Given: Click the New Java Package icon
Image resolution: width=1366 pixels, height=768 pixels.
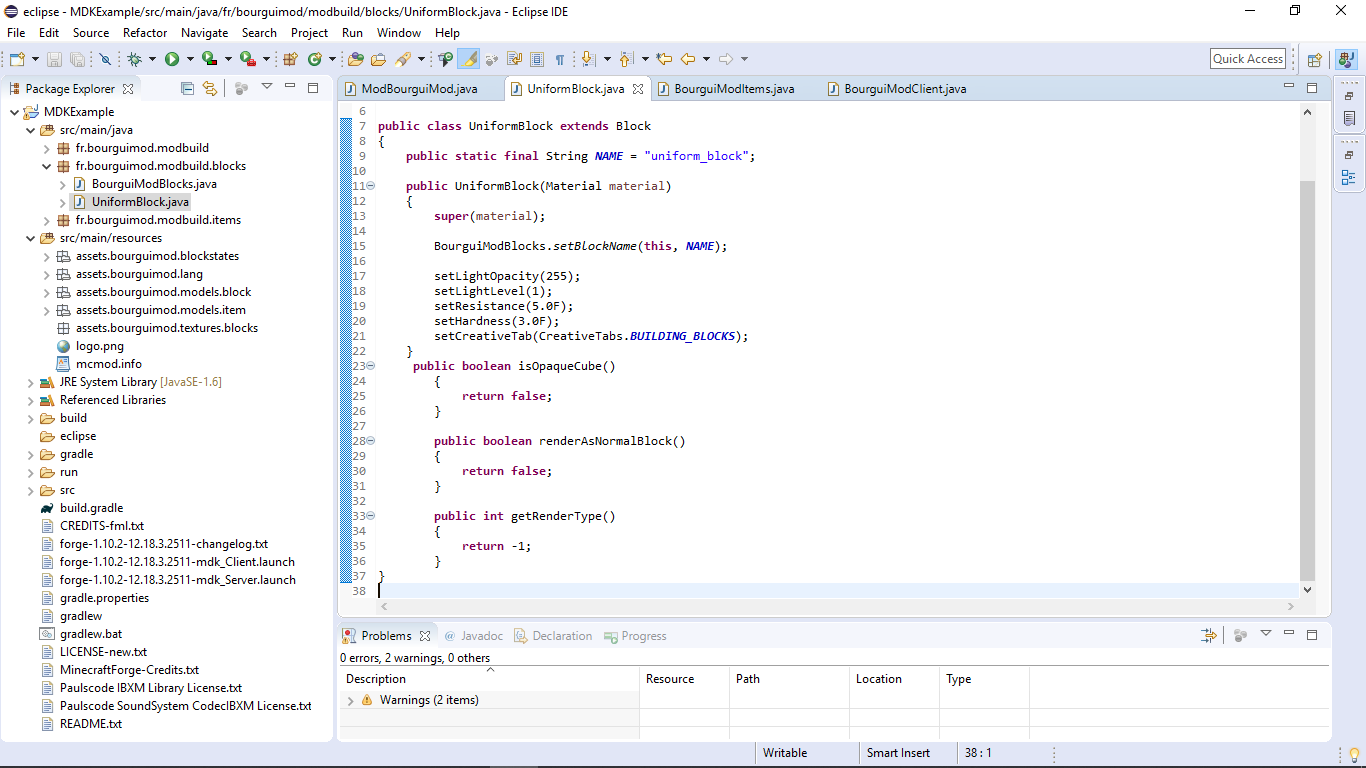Looking at the screenshot, I should tap(291, 60).
